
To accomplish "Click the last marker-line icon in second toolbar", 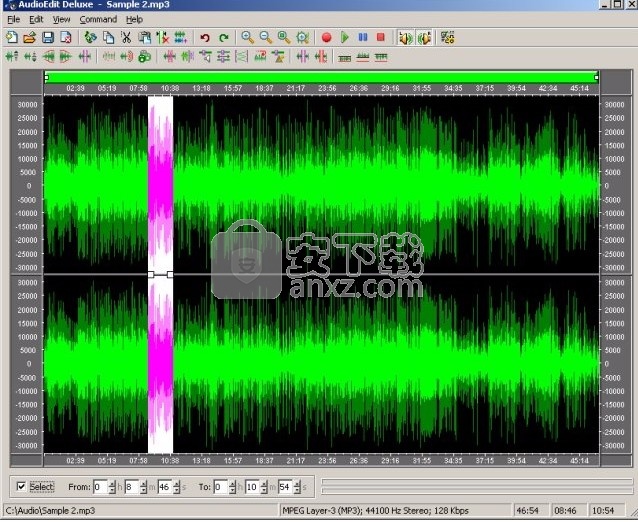I will 381,57.
